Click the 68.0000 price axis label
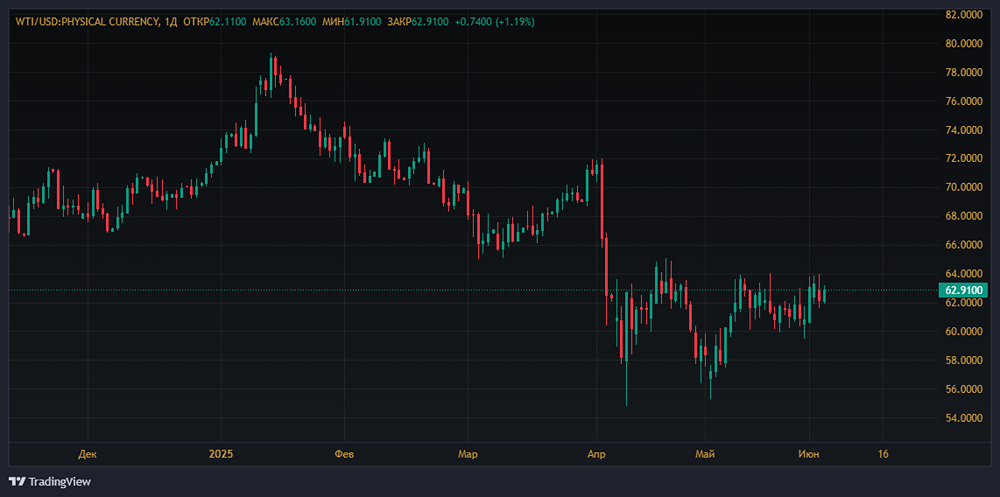This screenshot has height=497, width=1000. click(963, 216)
